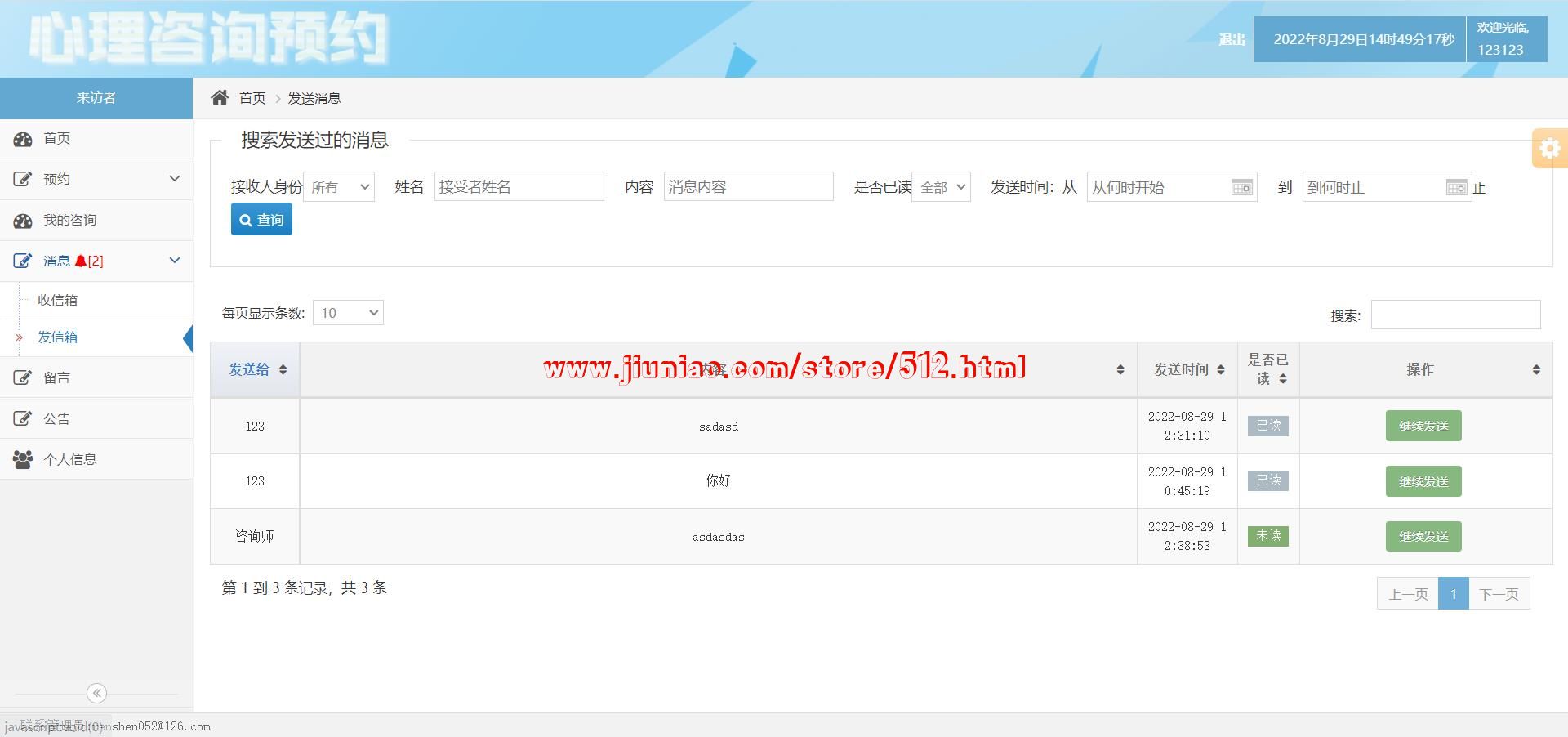Viewport: 1568px width, 737px height.
Task: Sort table by 发送给 column
Action: pyautogui.click(x=256, y=369)
